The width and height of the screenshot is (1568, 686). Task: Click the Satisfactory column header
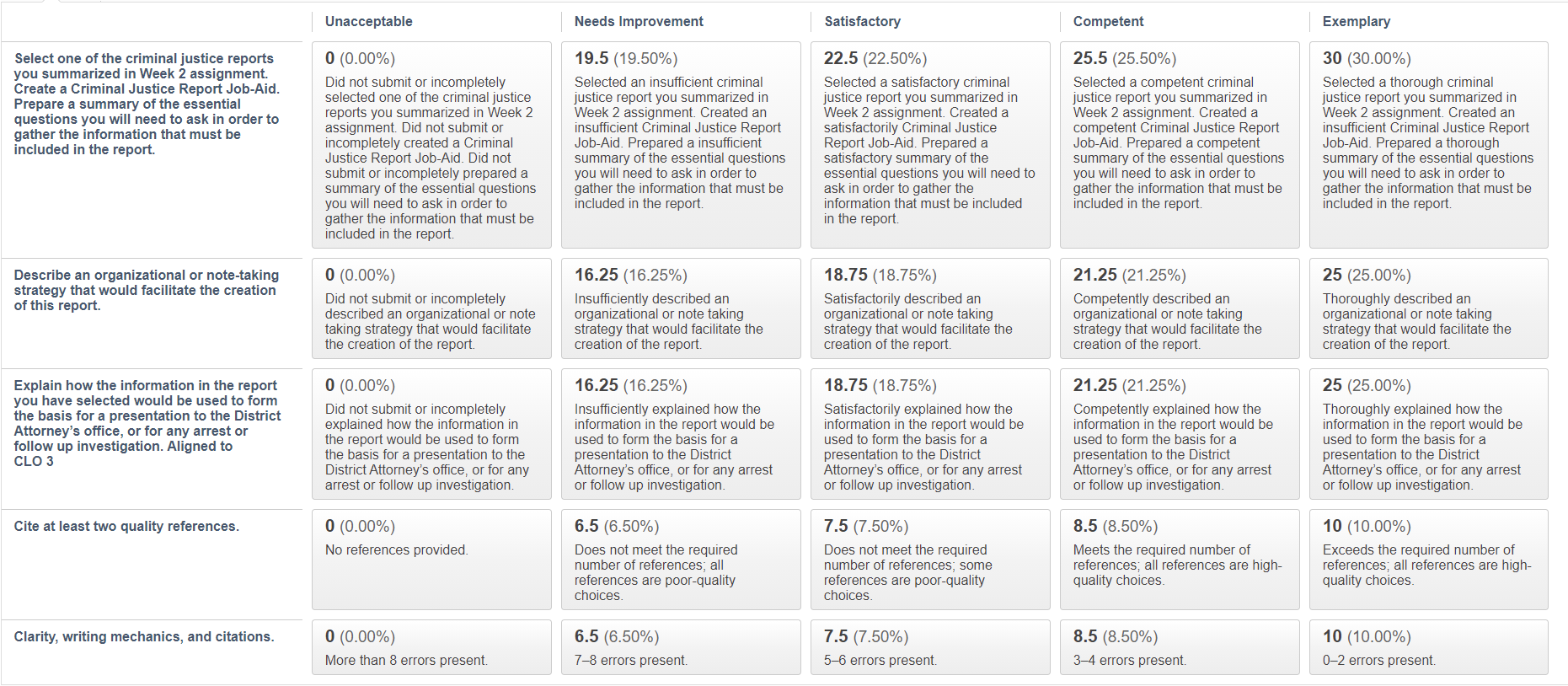click(862, 21)
